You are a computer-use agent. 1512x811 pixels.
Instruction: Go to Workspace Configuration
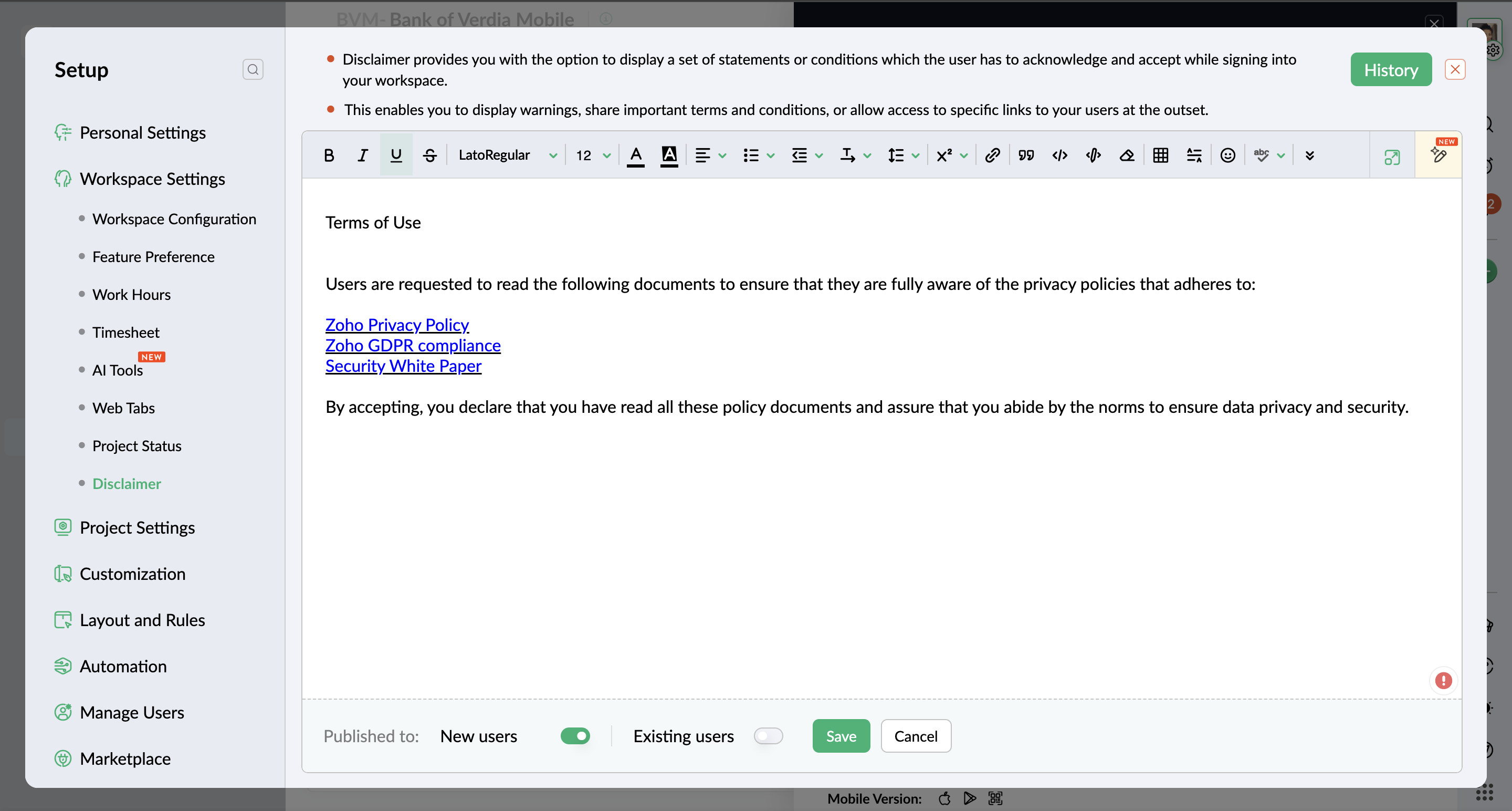[x=174, y=219]
